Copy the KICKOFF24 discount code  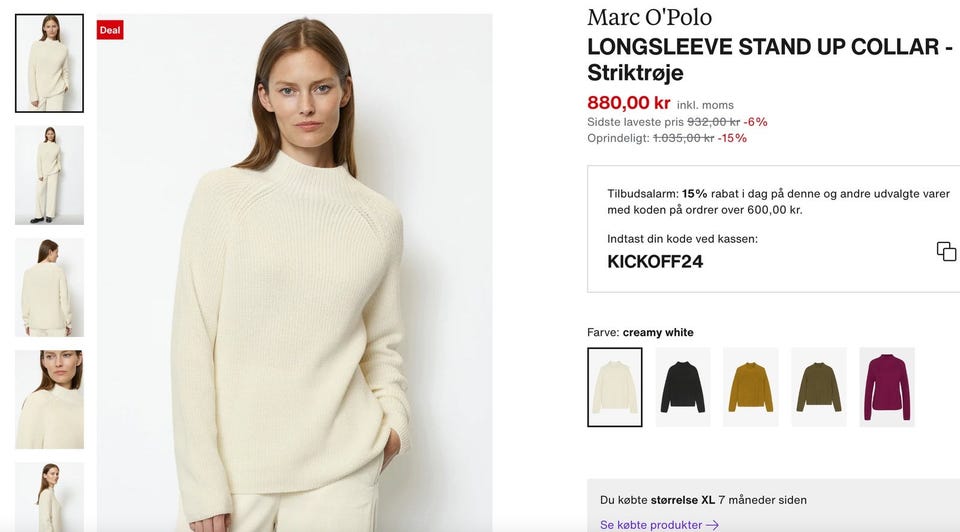[x=946, y=251]
